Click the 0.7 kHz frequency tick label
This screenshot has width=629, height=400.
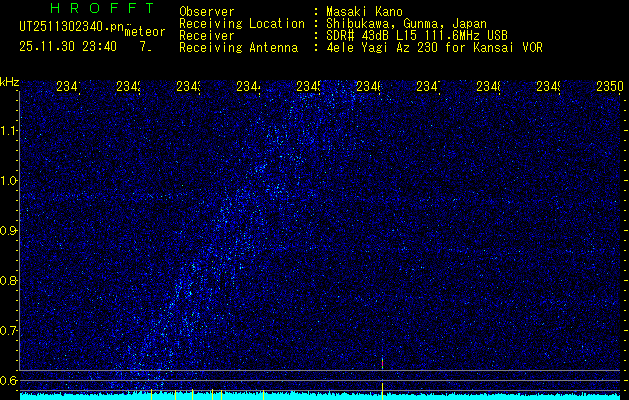pos(9,331)
